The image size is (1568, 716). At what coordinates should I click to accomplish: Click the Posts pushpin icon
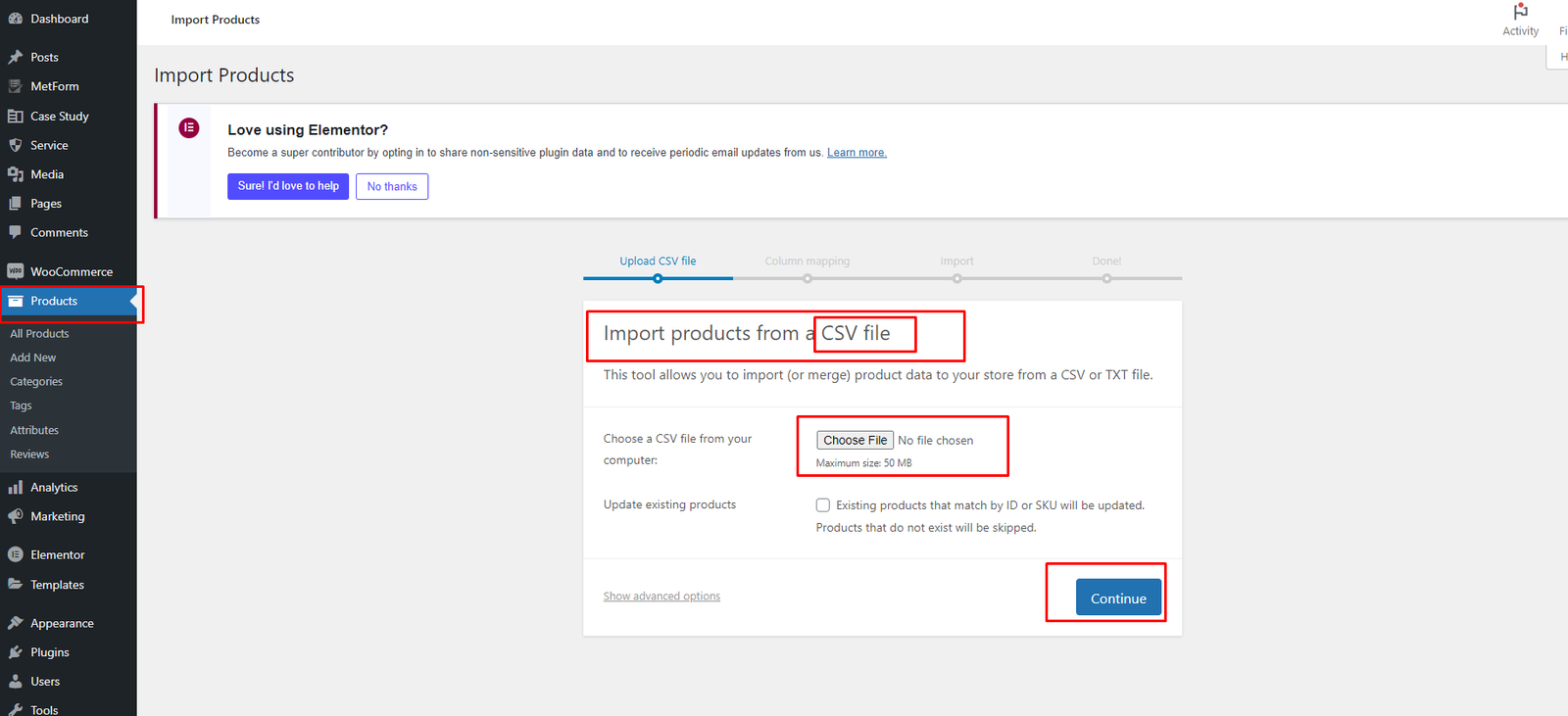click(16, 57)
